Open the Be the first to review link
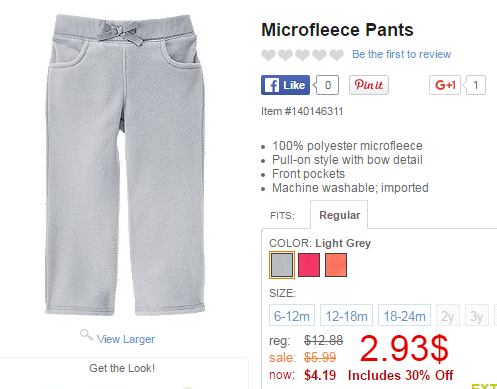 click(401, 54)
